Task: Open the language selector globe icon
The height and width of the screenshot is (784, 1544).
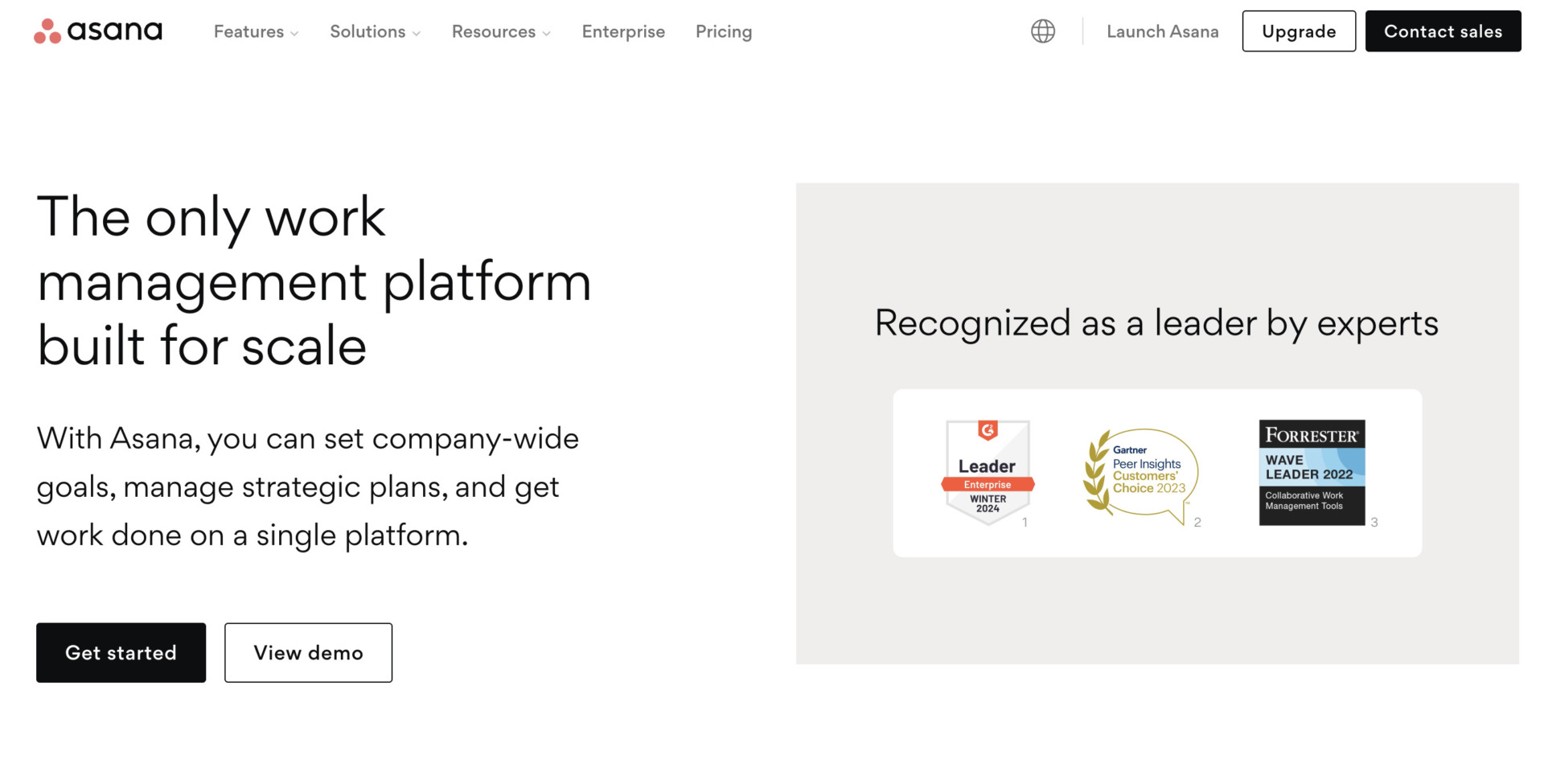Action: (x=1042, y=31)
